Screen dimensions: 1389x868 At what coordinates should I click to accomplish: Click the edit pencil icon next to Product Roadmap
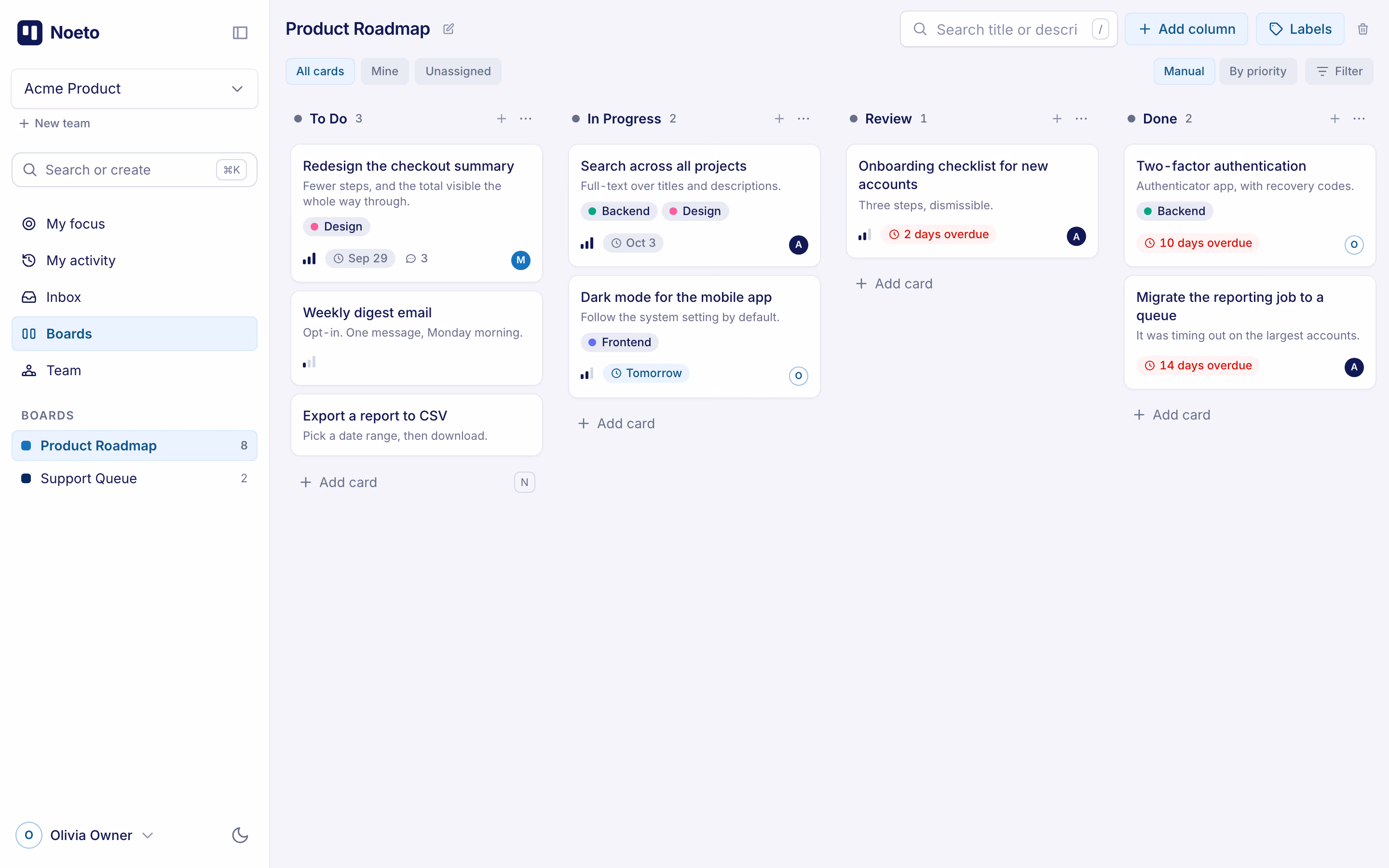449,29
